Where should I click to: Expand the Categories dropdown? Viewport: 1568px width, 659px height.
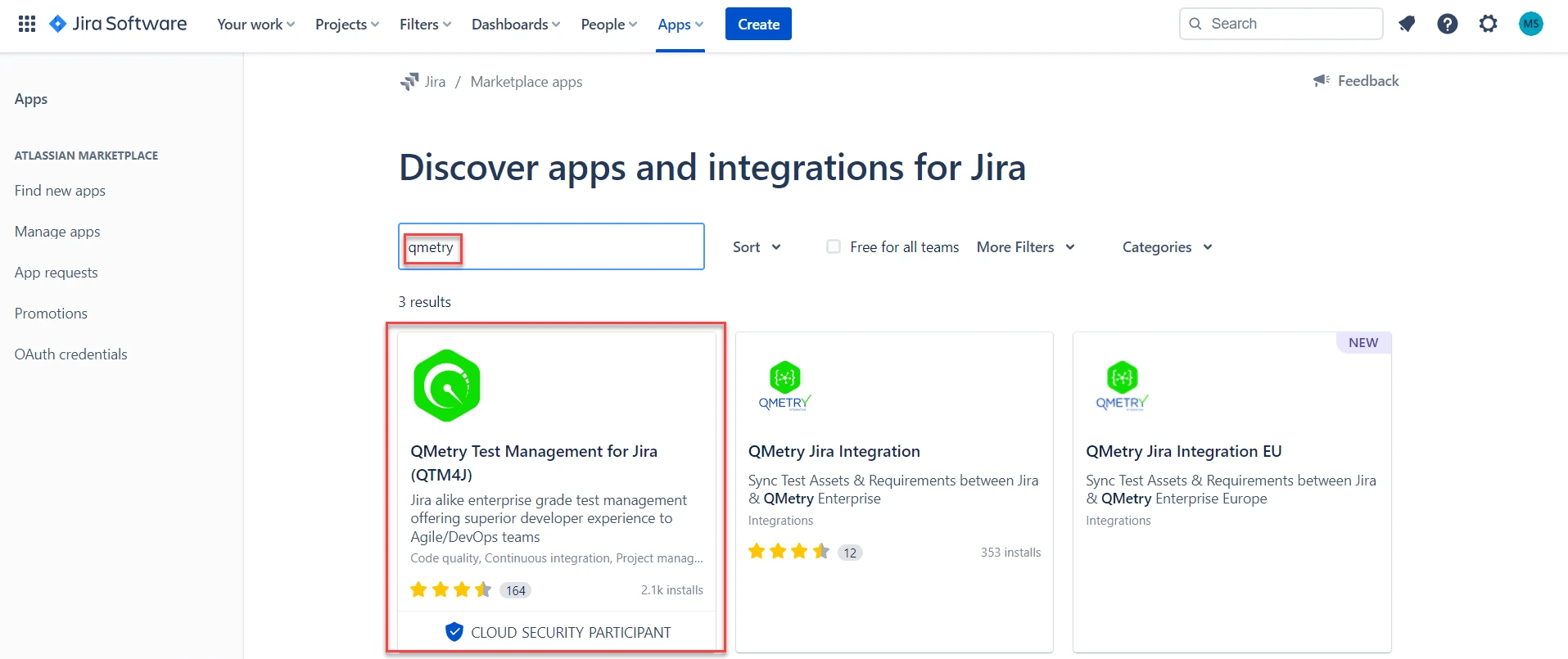click(1167, 247)
